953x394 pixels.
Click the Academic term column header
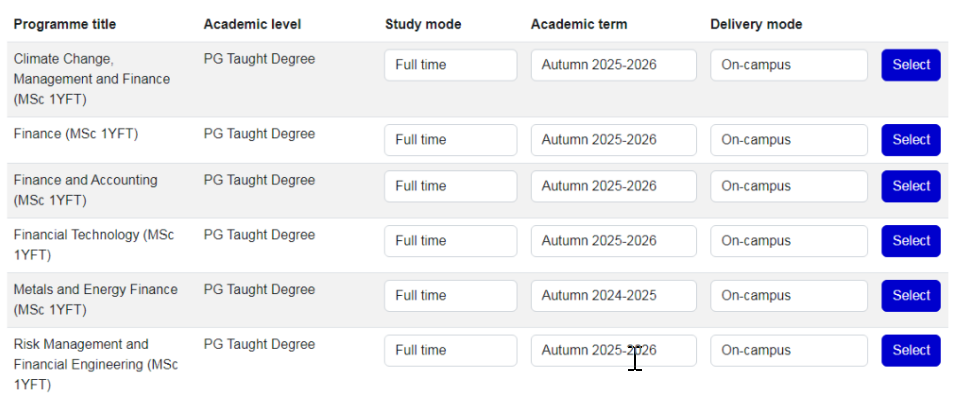(x=579, y=24)
